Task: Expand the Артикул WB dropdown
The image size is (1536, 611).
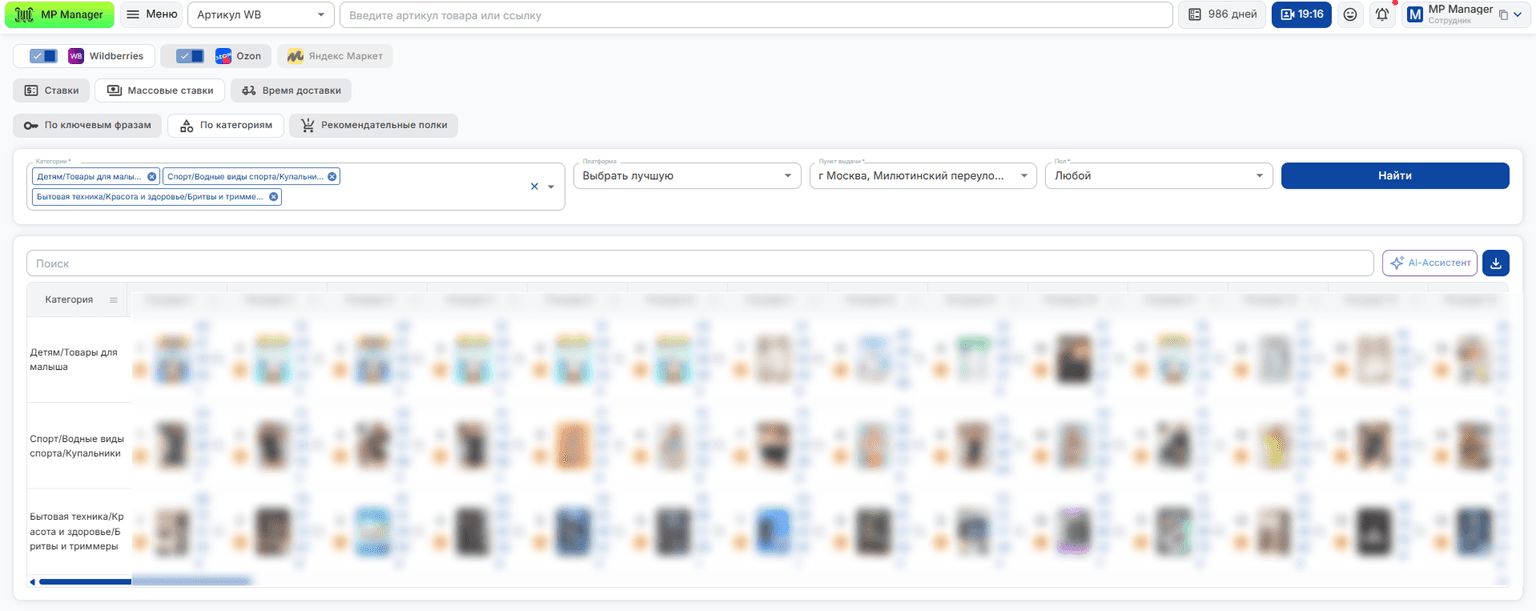Action: pos(261,14)
